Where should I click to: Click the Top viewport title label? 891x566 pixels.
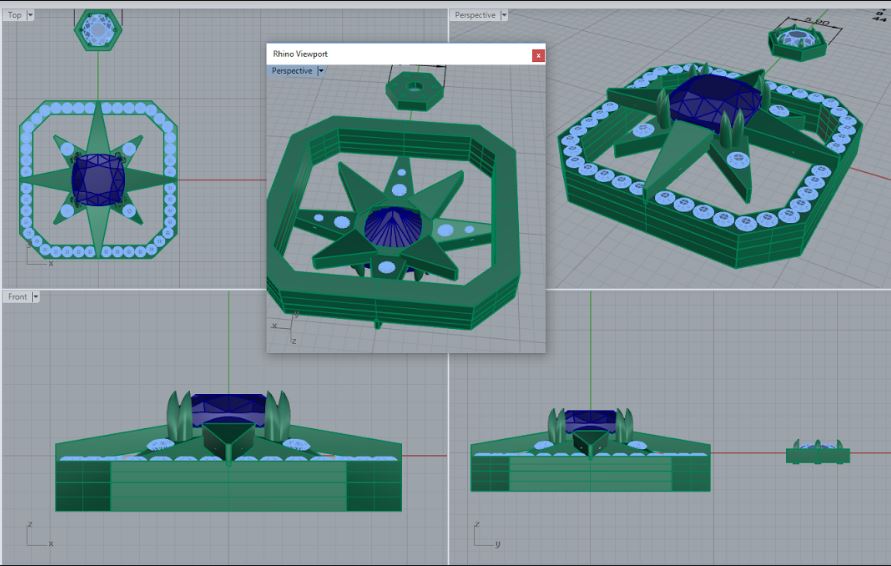tap(15, 15)
